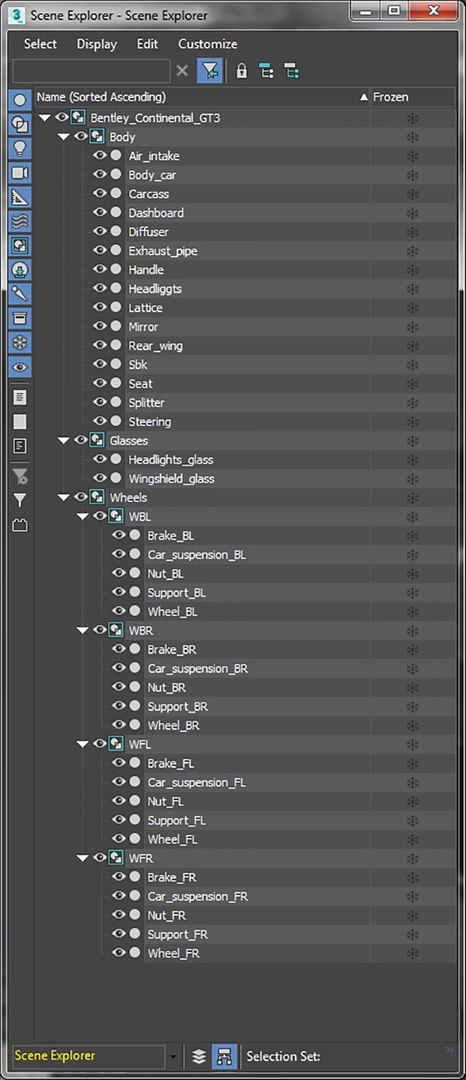Screen dimensions: 466x1080
Task: Switch to Sort by Layer mode icon
Action: pos(199,1056)
